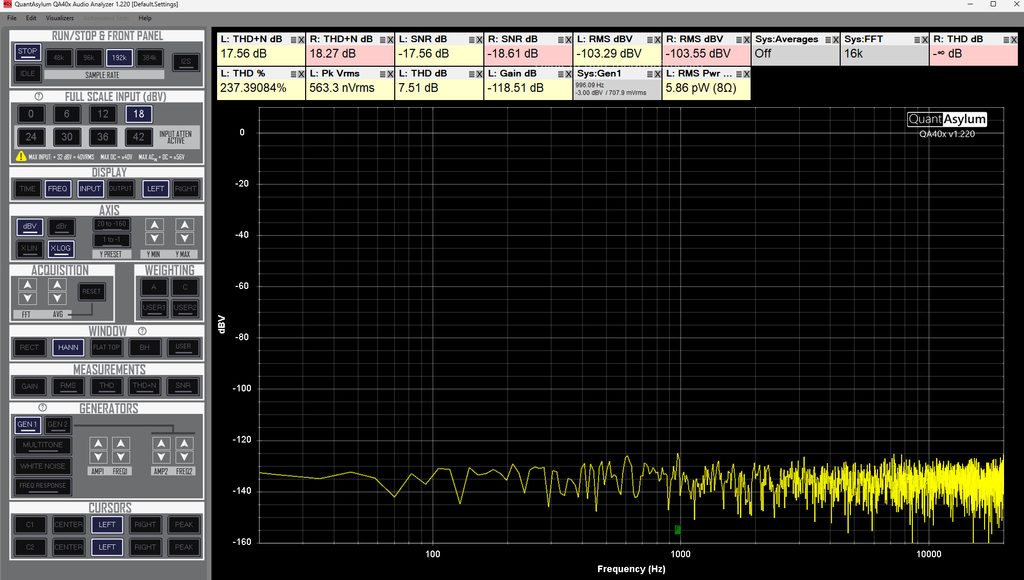The image size is (1024, 580).
Task: Open menu icon on R: THD+N dB tile
Action: [x=383, y=40]
